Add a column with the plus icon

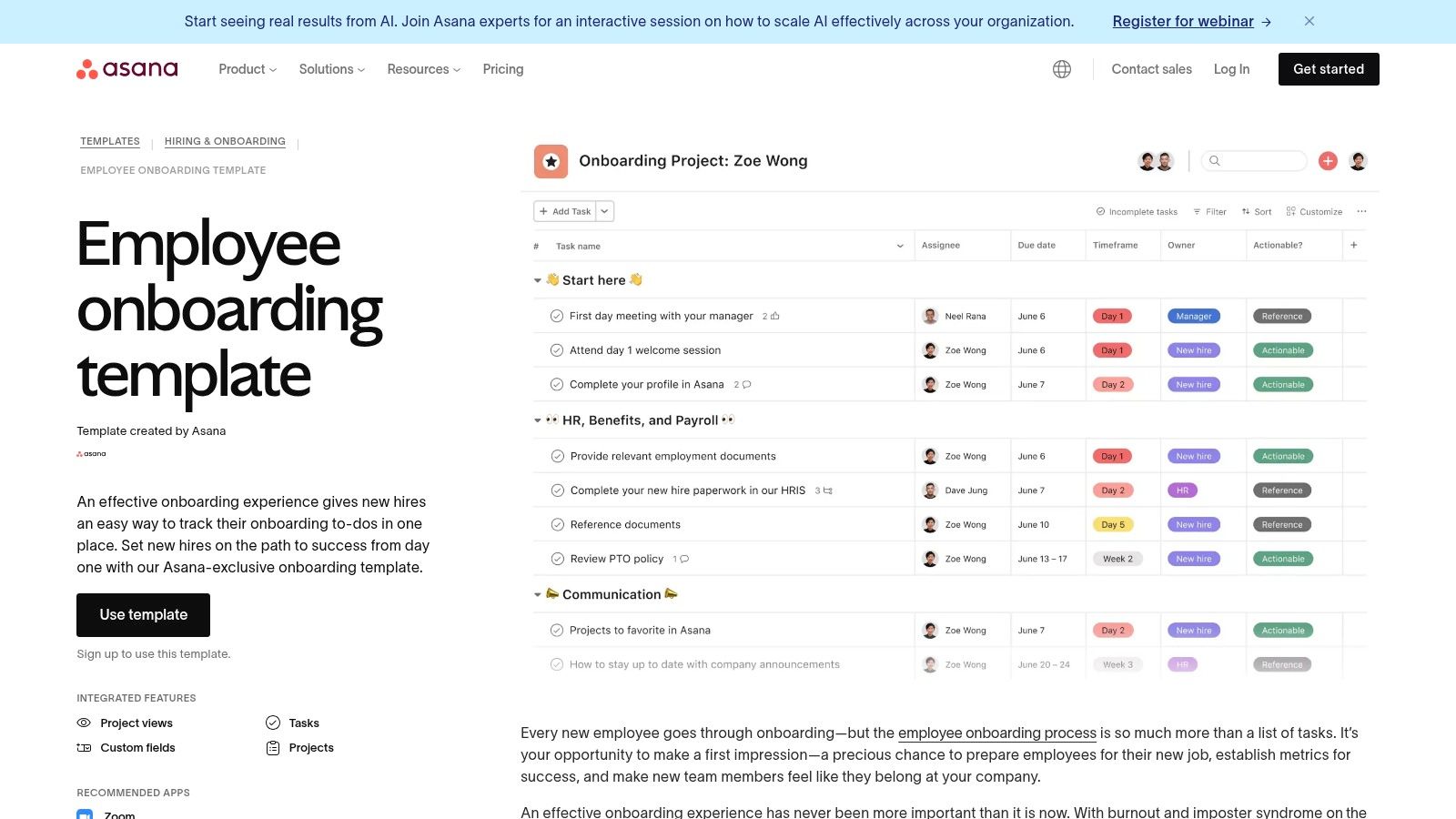1354,245
